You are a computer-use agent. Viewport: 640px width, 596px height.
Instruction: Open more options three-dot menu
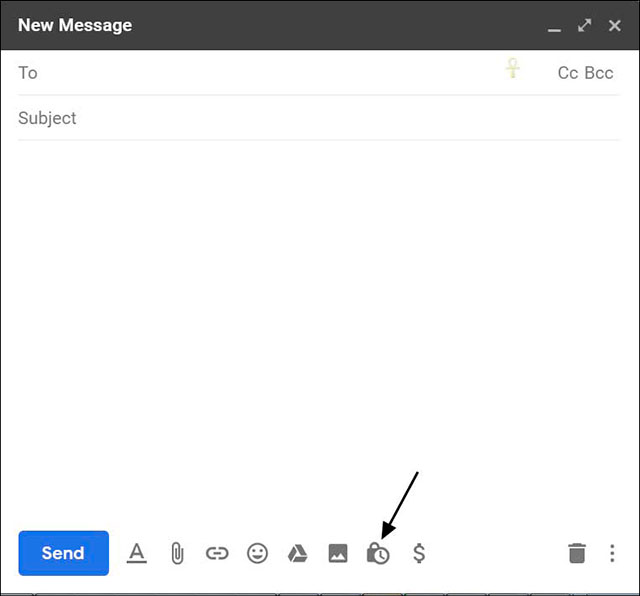coord(612,553)
